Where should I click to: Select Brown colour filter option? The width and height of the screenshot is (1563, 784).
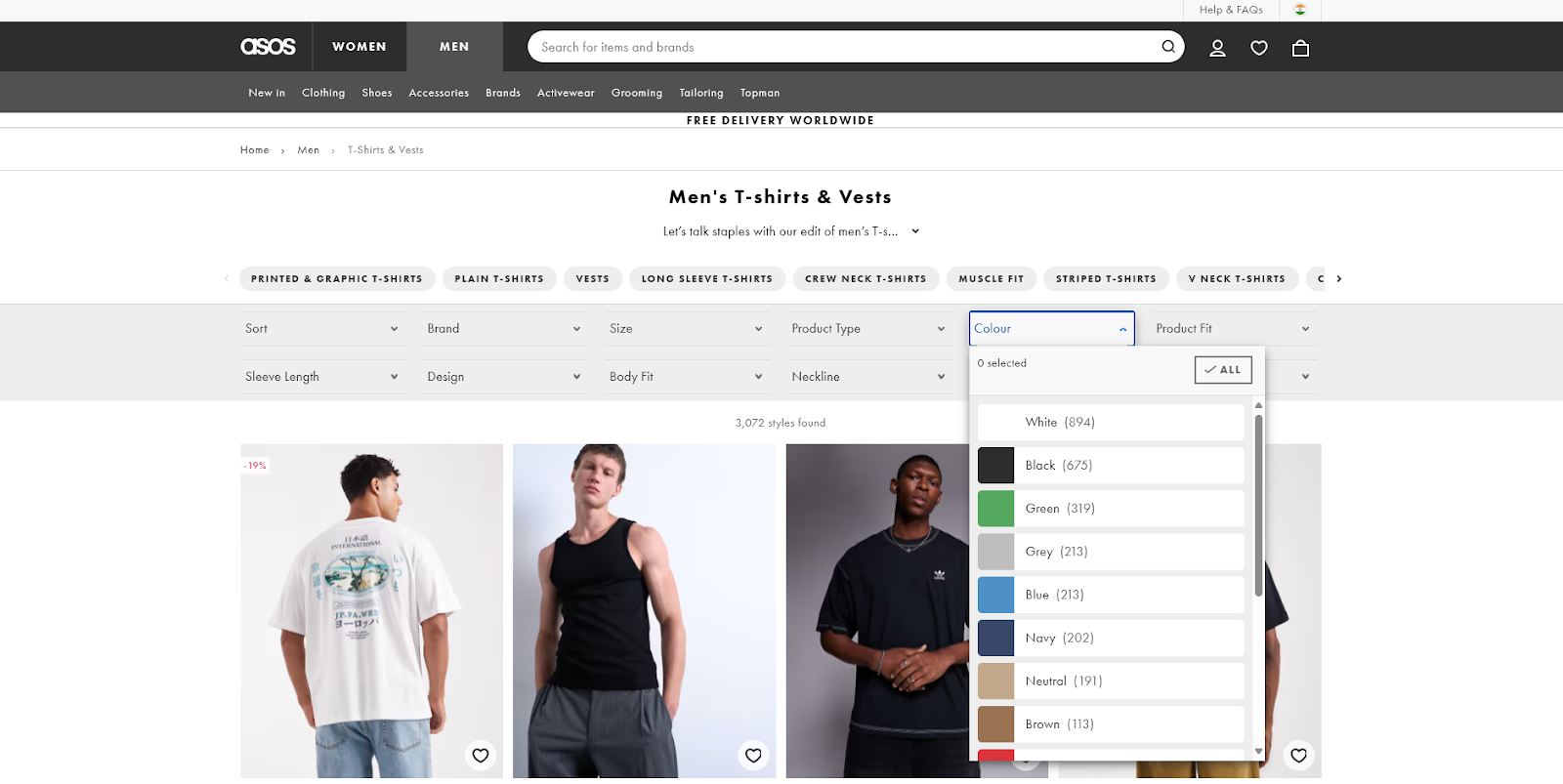tap(1111, 724)
